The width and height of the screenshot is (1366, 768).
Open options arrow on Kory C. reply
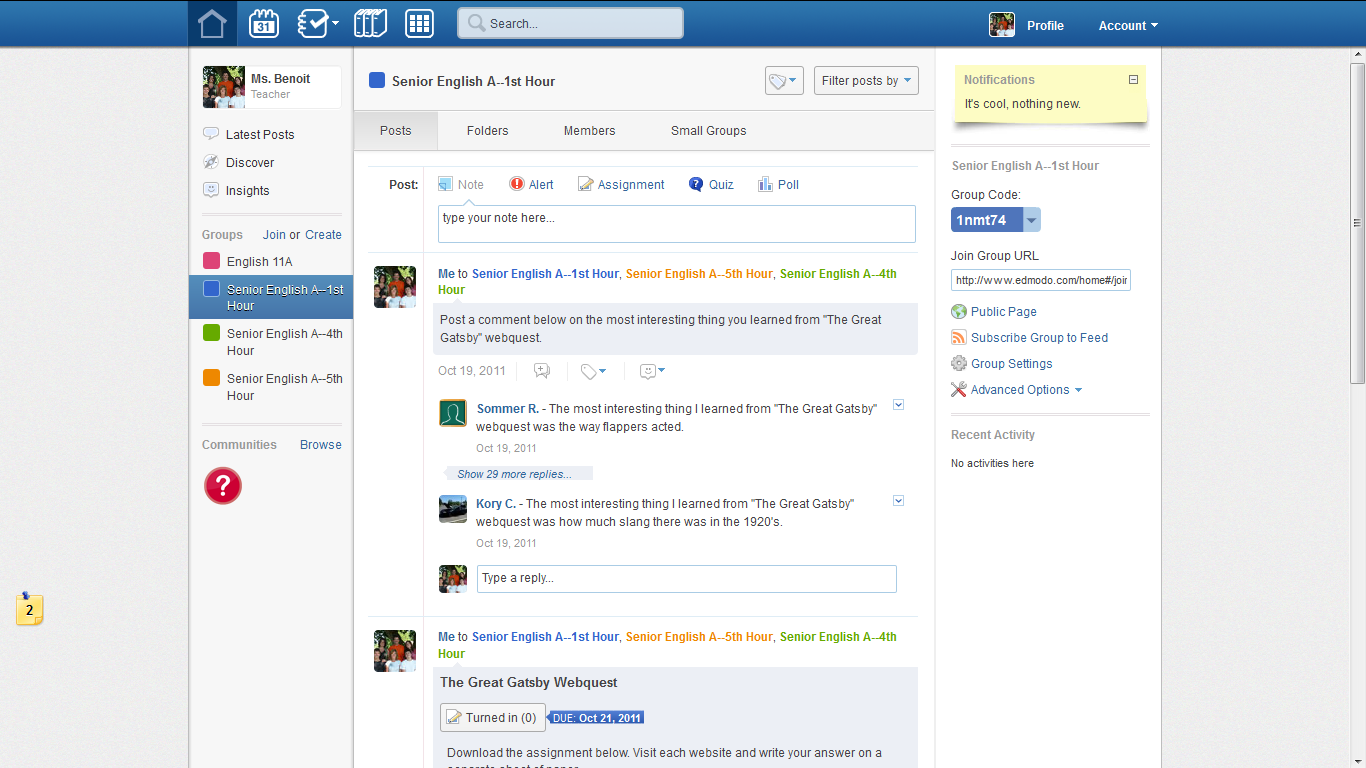click(898, 501)
